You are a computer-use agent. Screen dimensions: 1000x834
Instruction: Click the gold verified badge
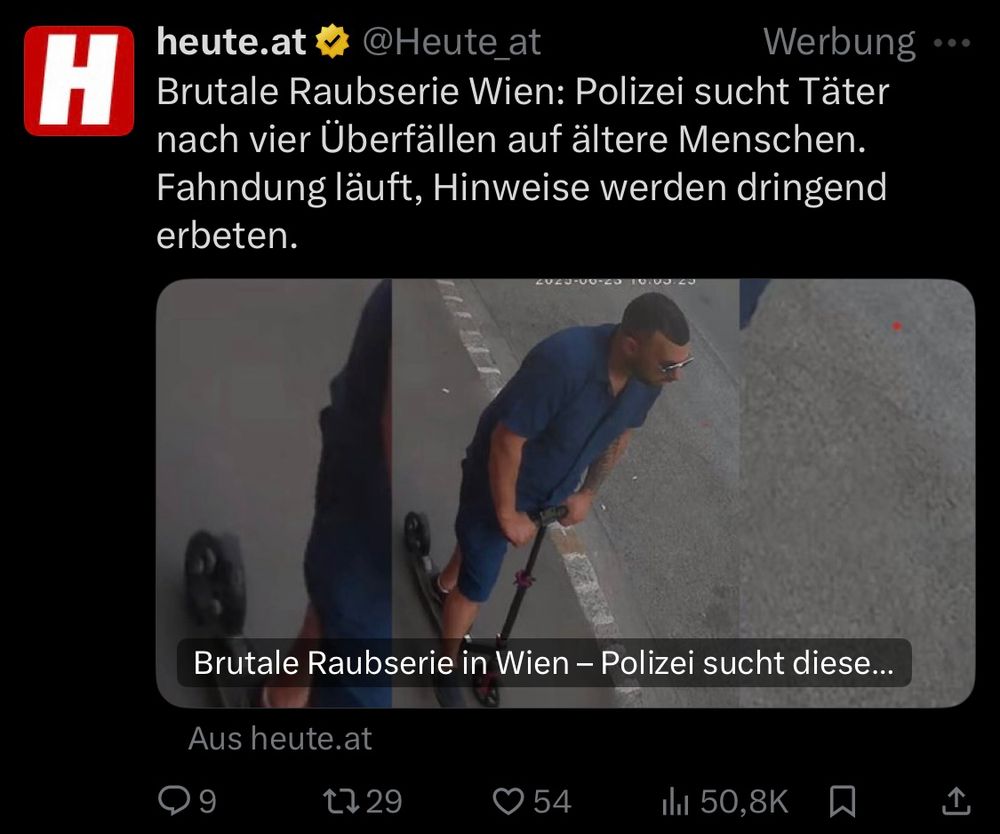[333, 41]
